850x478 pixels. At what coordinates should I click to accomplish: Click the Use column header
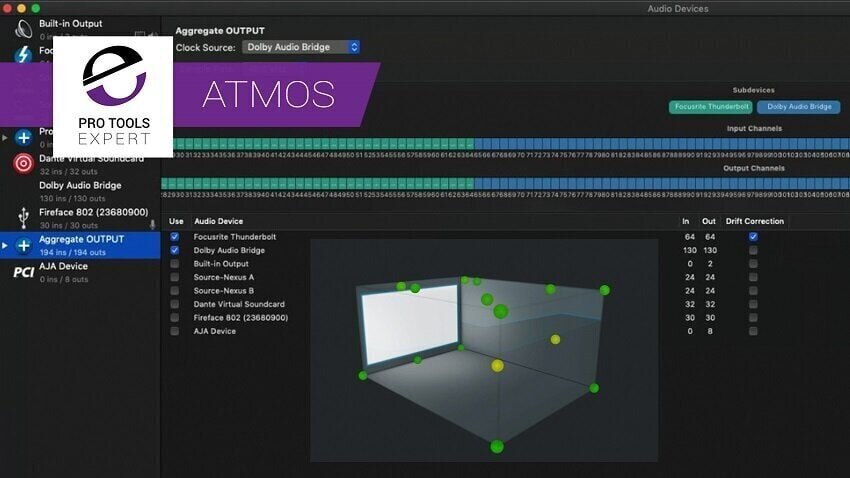[176, 221]
